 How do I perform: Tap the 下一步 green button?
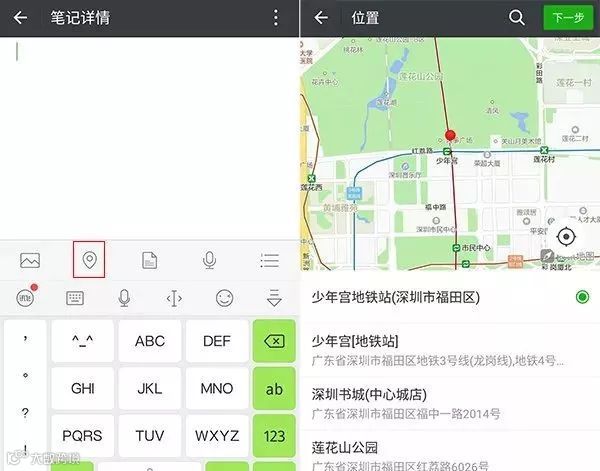[568, 18]
